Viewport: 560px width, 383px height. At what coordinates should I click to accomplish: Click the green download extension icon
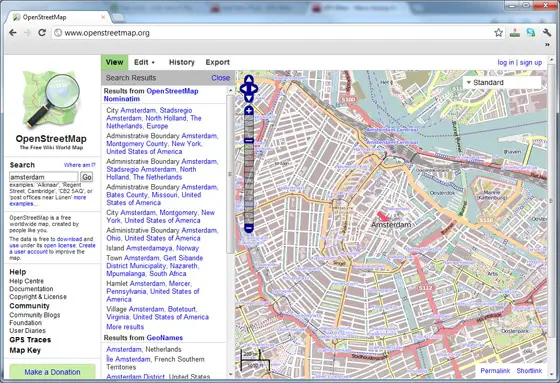coord(515,33)
